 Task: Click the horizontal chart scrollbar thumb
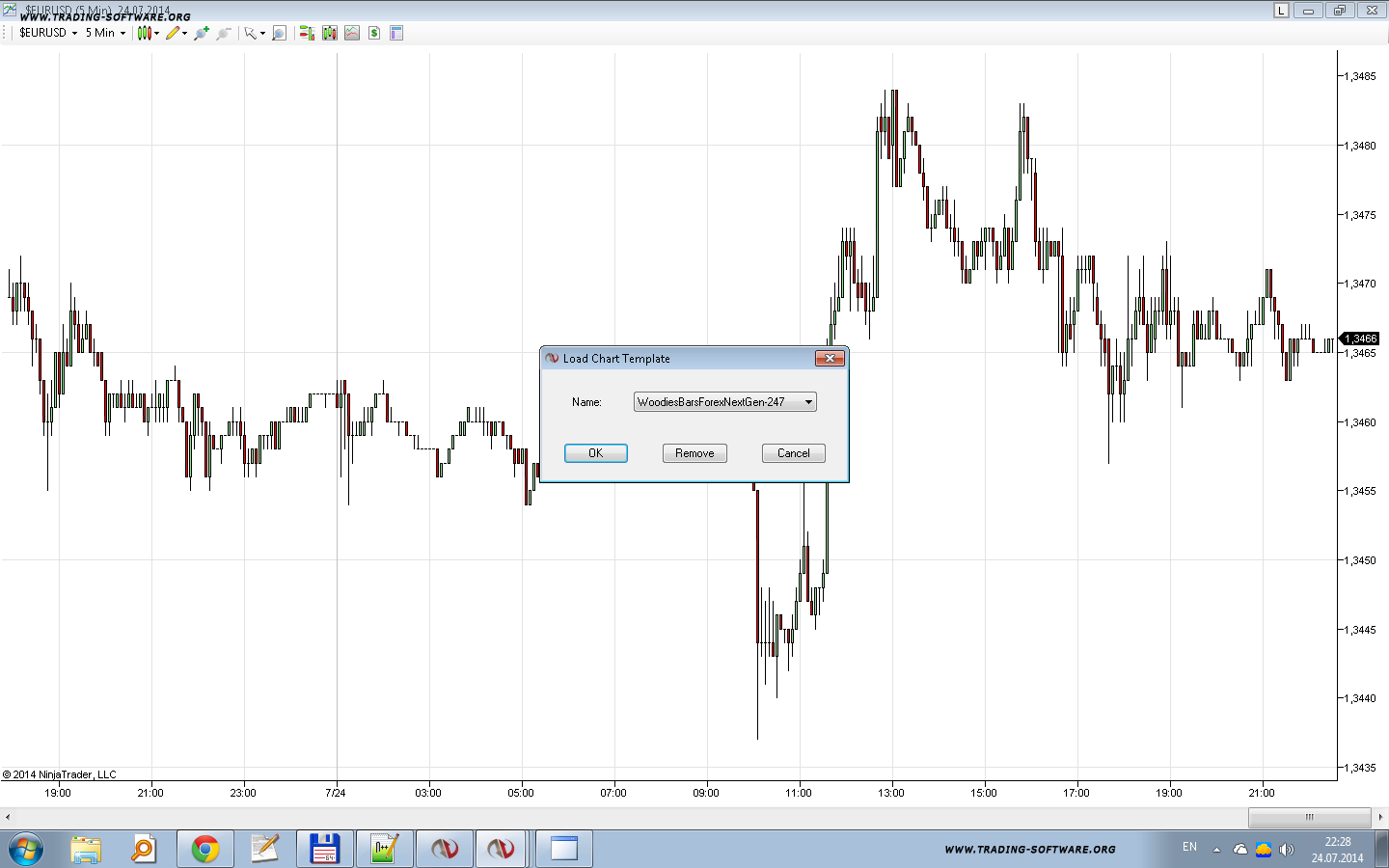(1309, 817)
